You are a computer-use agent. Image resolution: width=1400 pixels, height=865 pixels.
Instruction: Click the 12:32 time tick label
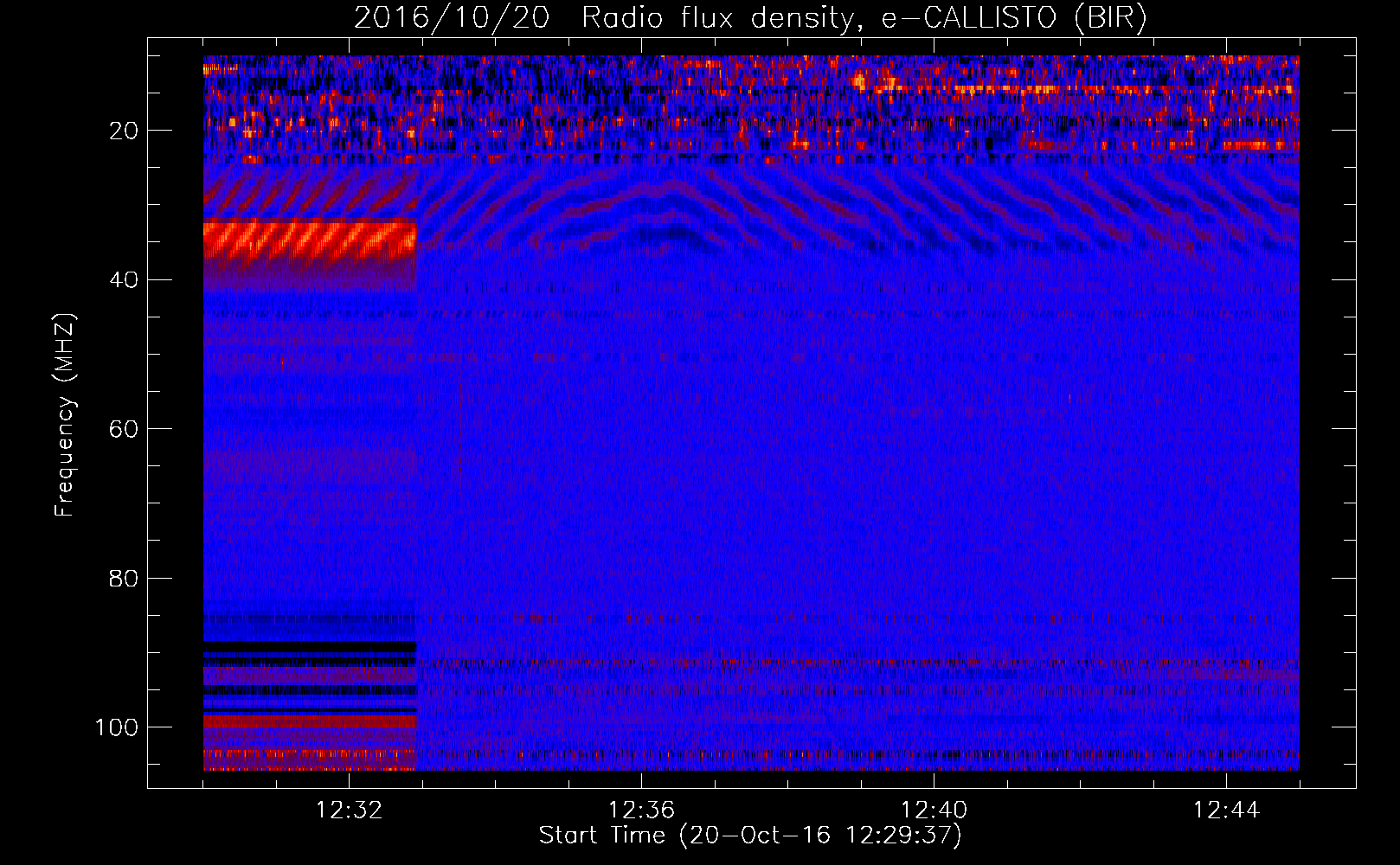click(349, 811)
